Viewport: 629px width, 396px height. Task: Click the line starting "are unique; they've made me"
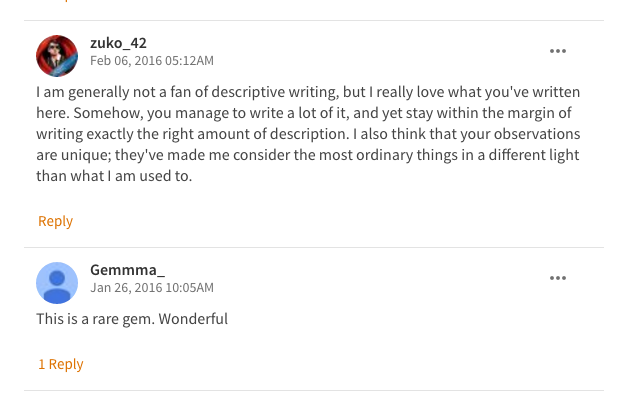308,155
